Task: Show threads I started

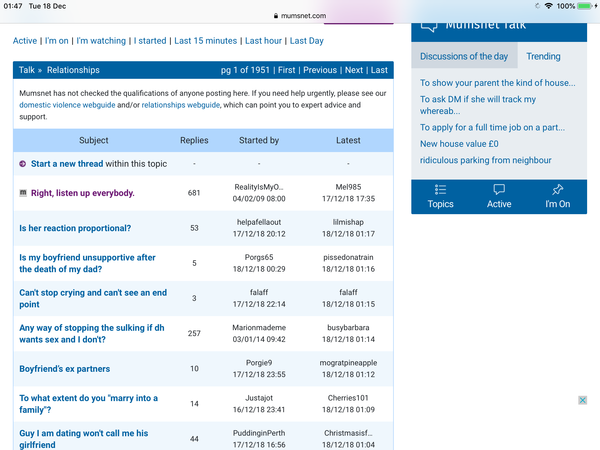Action: 150,41
